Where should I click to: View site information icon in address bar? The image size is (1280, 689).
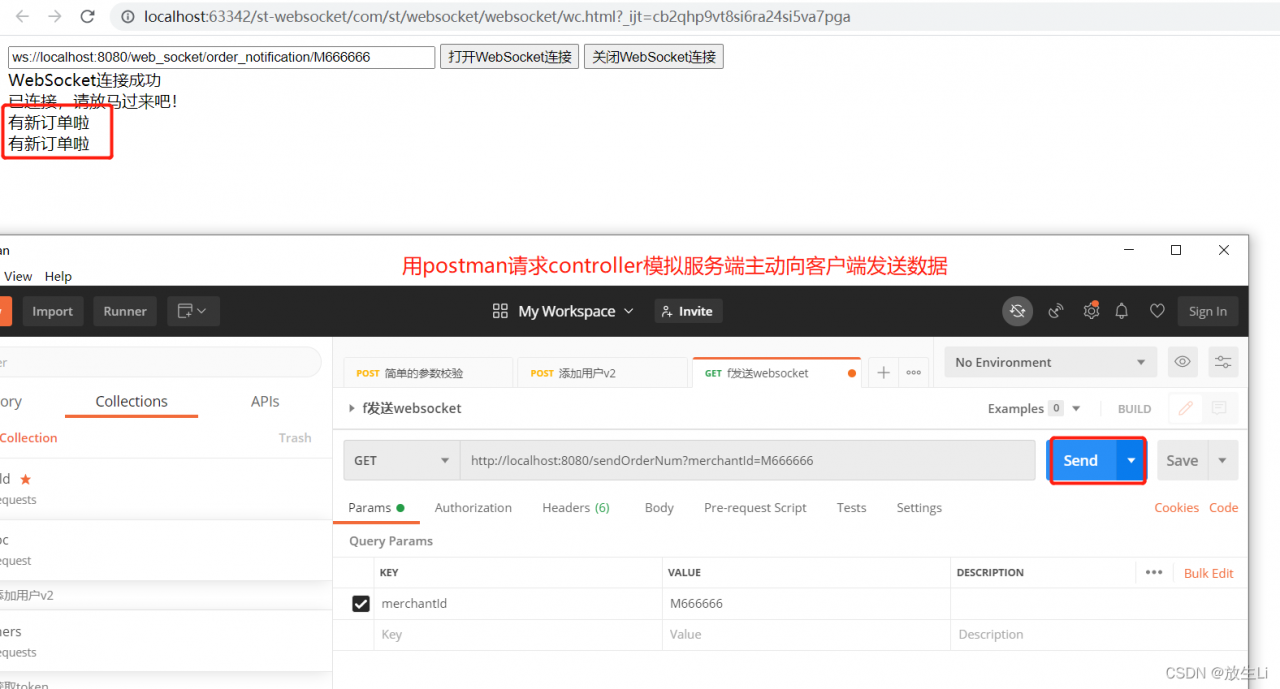pos(127,17)
